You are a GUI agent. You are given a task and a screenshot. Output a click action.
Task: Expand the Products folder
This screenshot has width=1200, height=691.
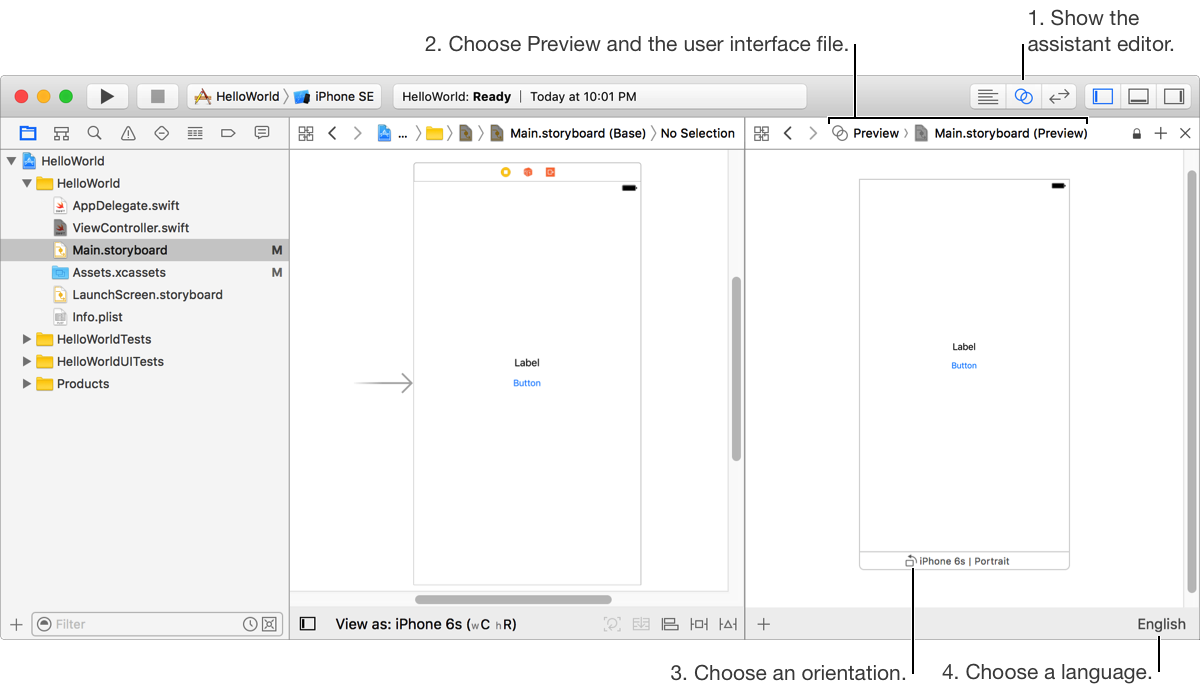pos(27,384)
